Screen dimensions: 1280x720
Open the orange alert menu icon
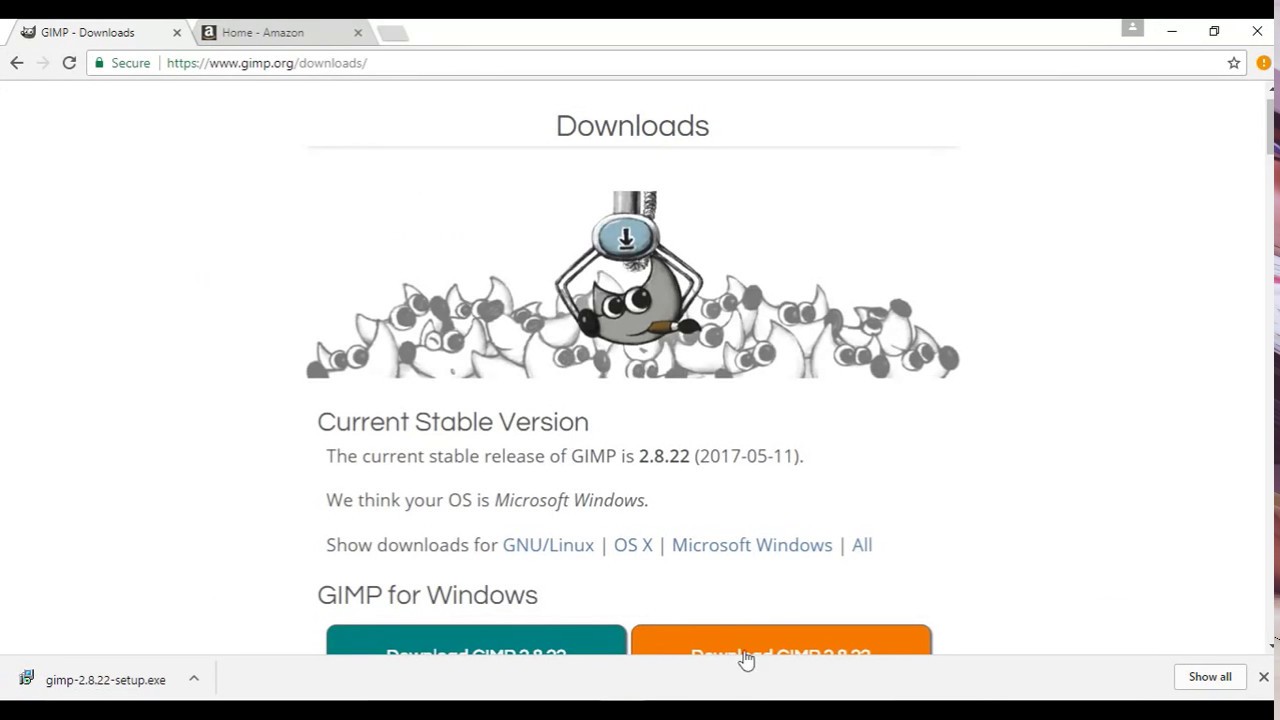1264,63
